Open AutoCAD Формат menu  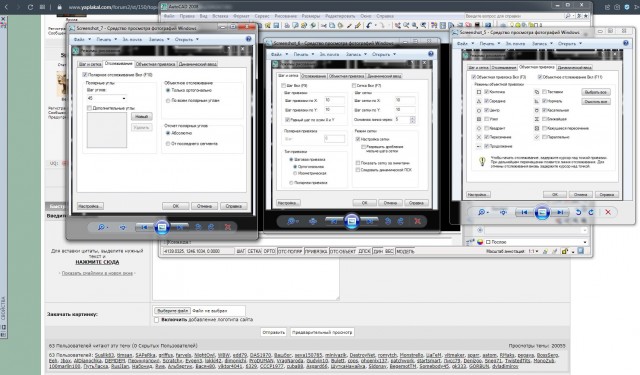tap(241, 16)
